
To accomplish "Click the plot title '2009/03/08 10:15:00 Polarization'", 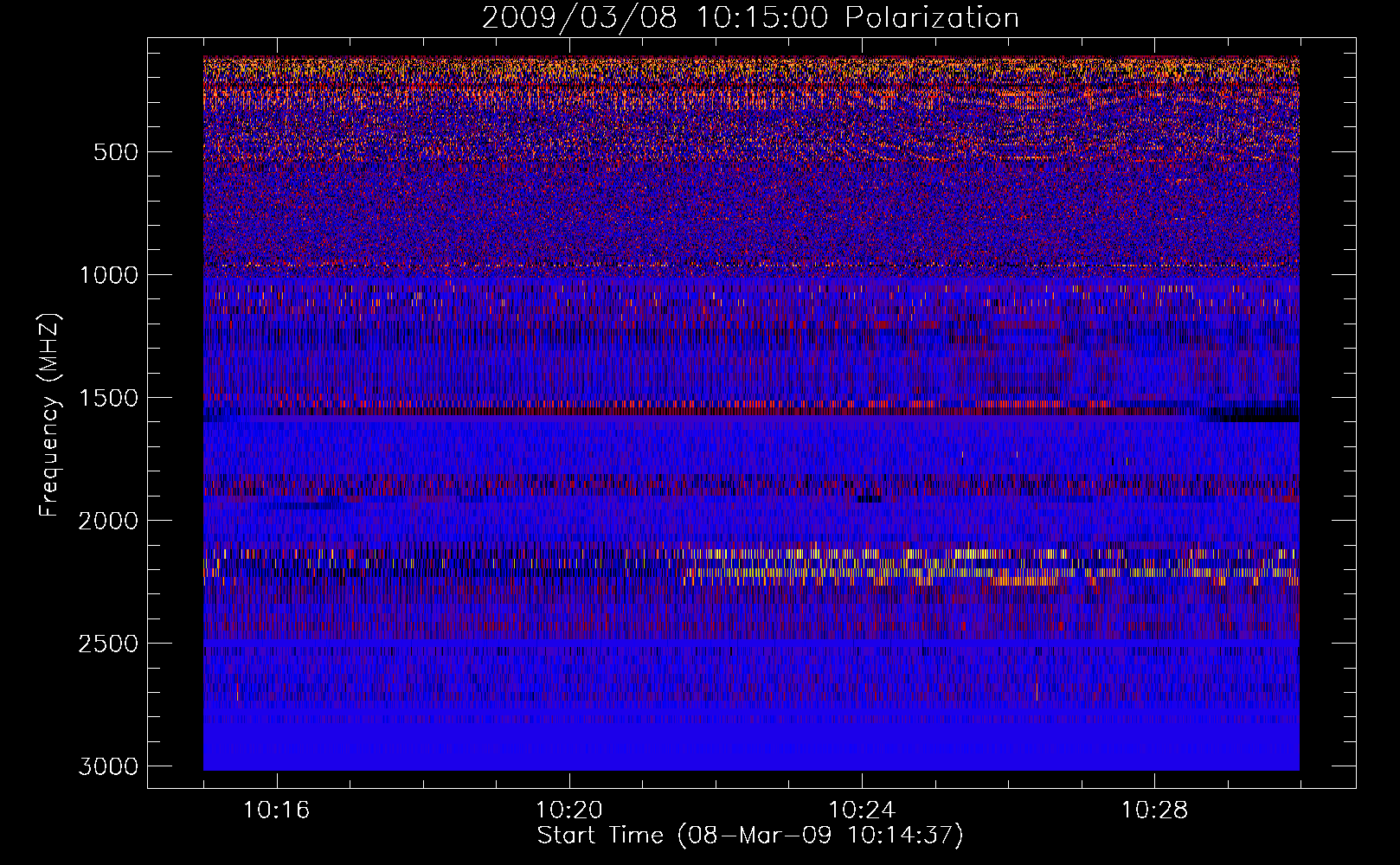I will (x=750, y=17).
